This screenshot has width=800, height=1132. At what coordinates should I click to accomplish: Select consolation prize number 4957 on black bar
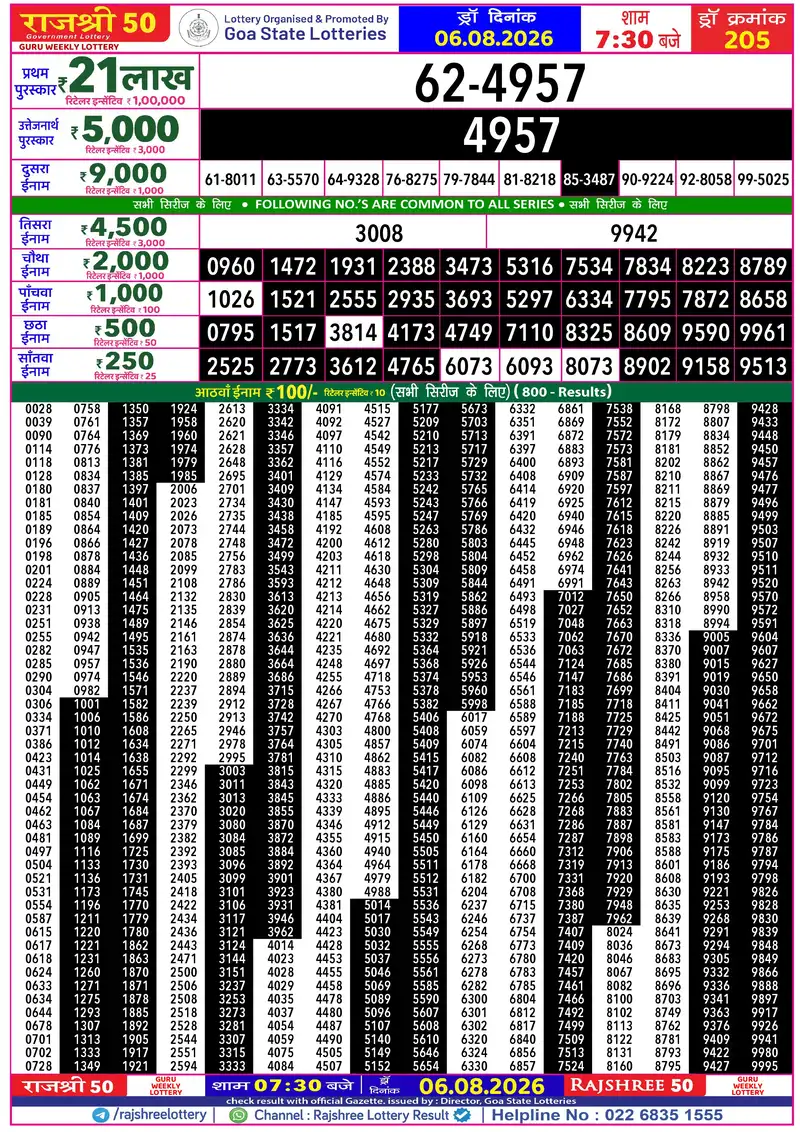pyautogui.click(x=511, y=135)
